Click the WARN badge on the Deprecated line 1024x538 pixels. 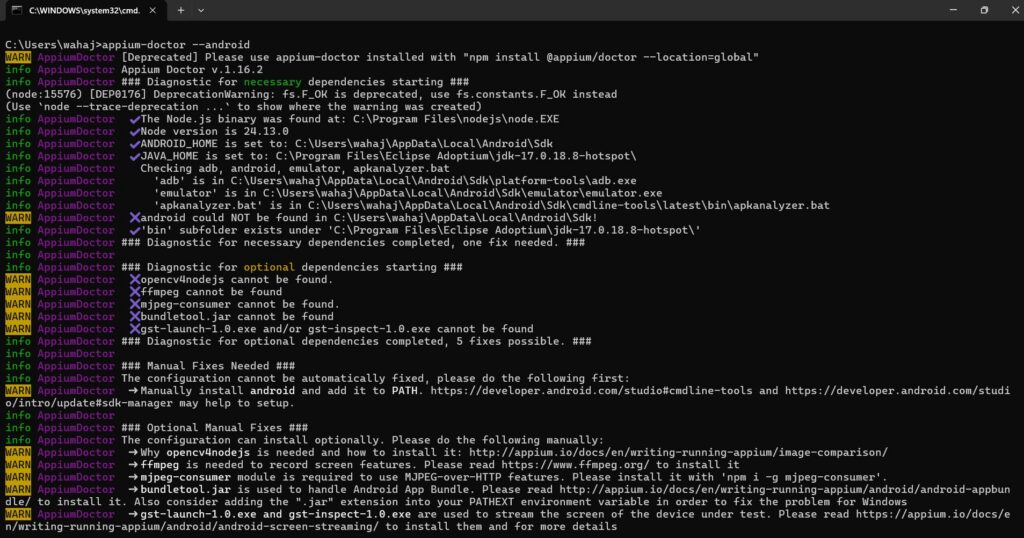17,58
